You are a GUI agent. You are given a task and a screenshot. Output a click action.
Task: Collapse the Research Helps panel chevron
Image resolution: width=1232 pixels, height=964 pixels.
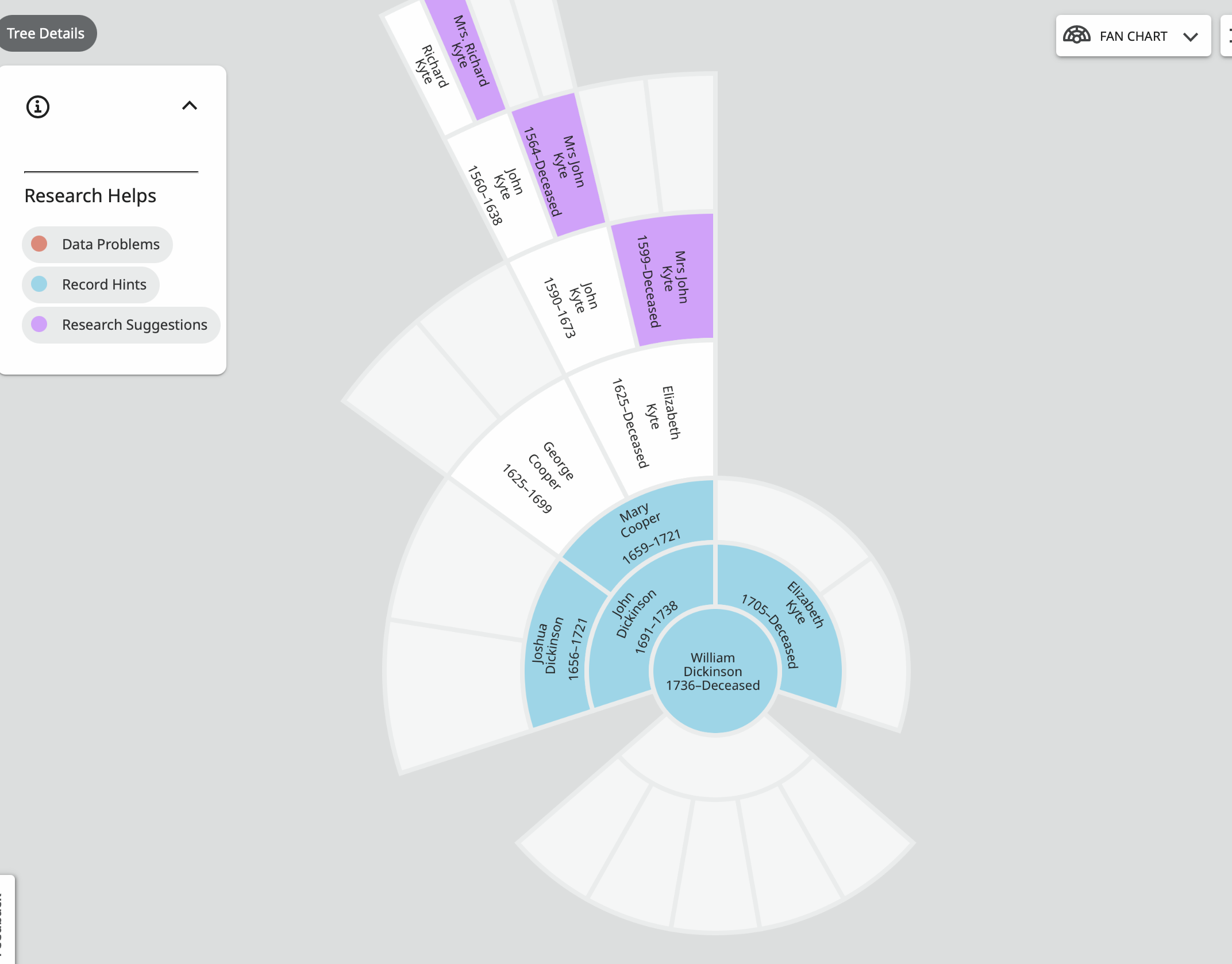pyautogui.click(x=190, y=106)
